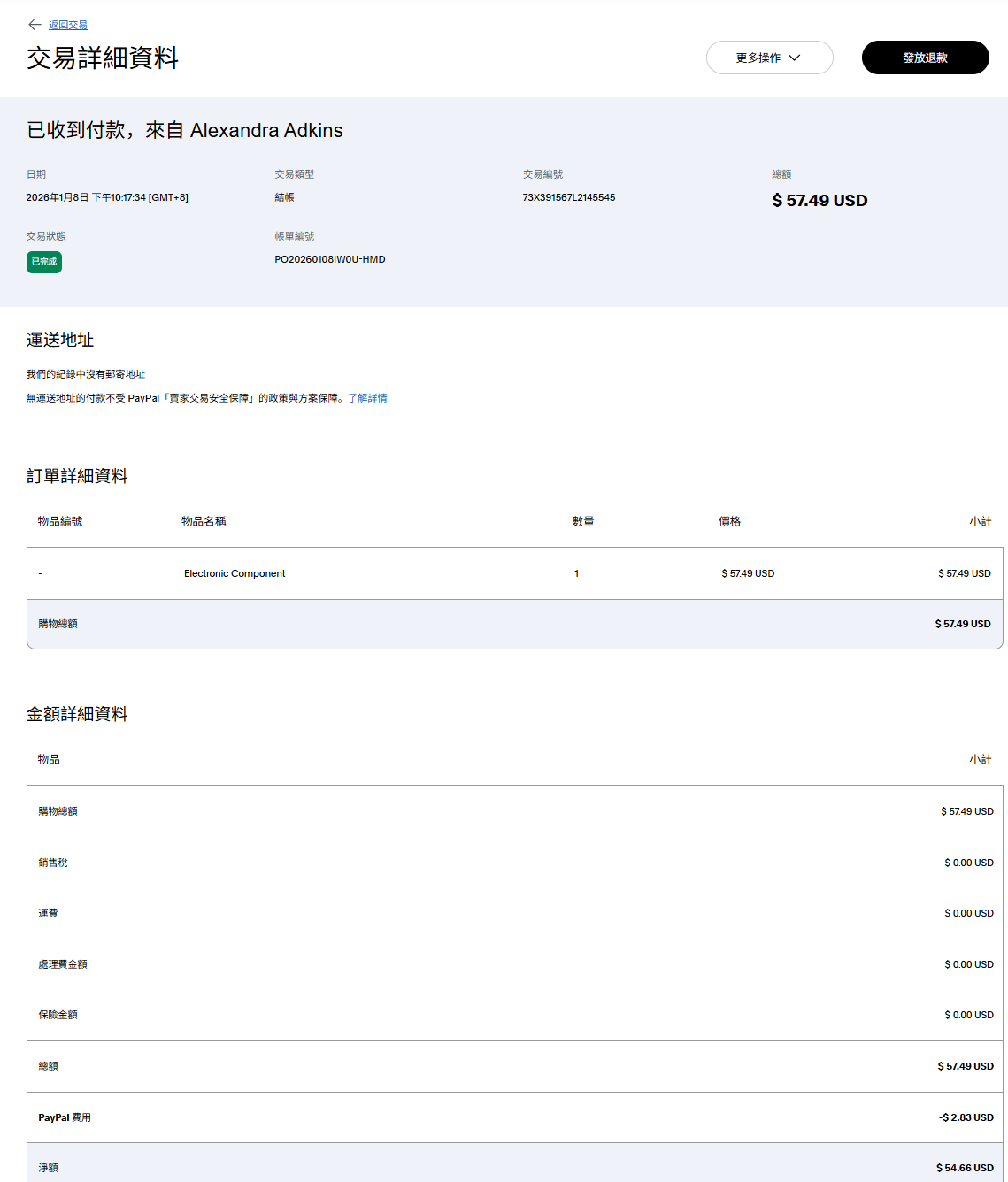This screenshot has width=1008, height=1182.
Task: Click the 價格 column header
Action: click(729, 522)
